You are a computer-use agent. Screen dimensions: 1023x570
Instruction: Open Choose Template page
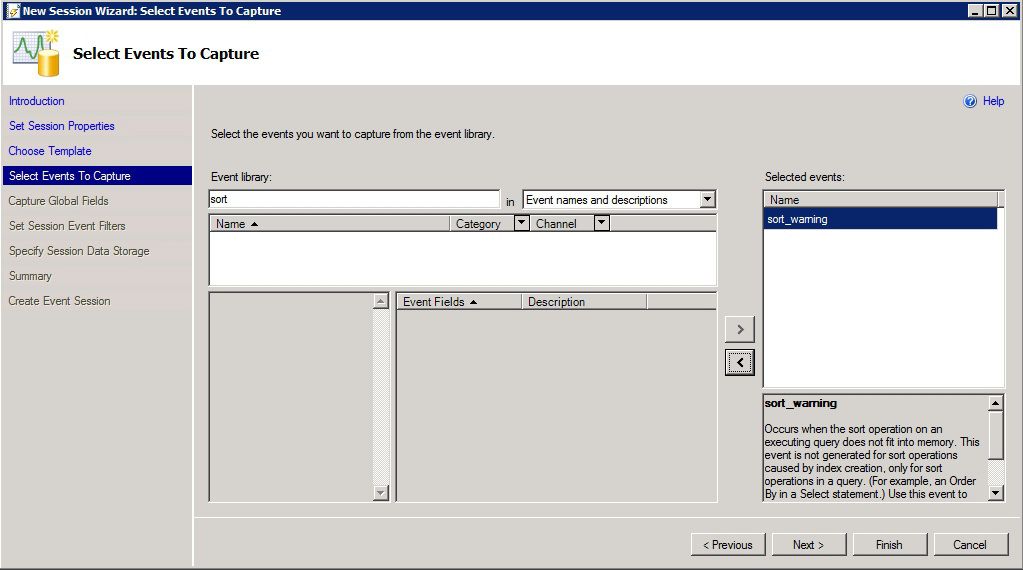click(x=50, y=151)
